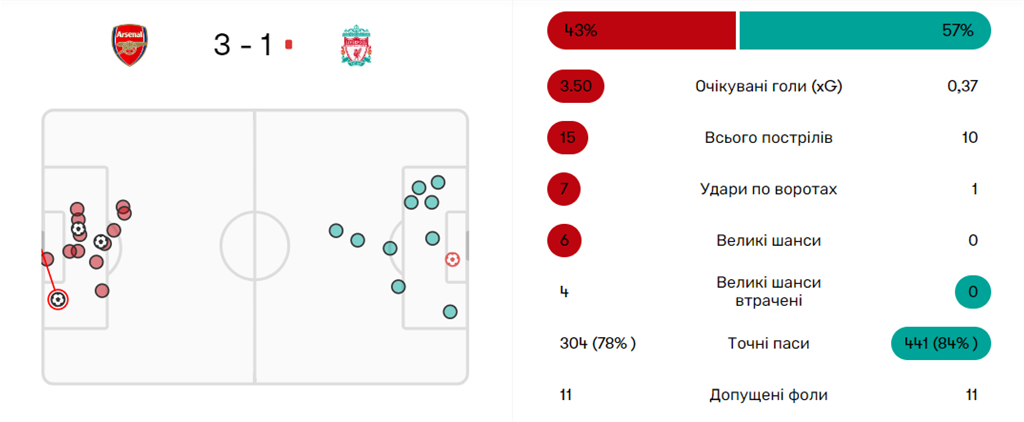Viewport: 1024px width, 422px height.
Task: Click the 3.50 xG value badge
Action: [576, 86]
